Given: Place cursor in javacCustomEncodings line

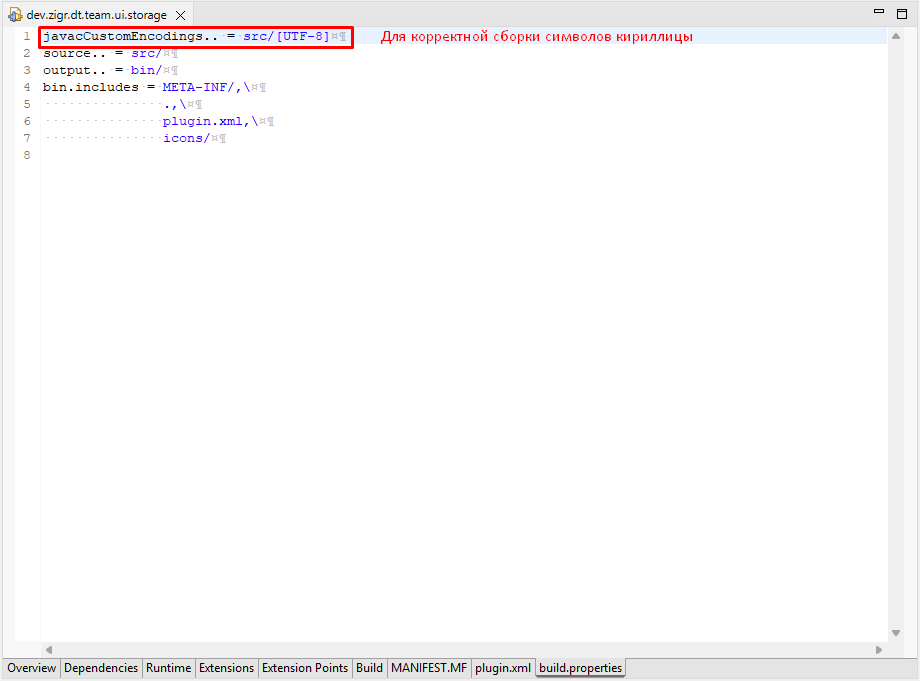Looking at the screenshot, I should point(194,36).
